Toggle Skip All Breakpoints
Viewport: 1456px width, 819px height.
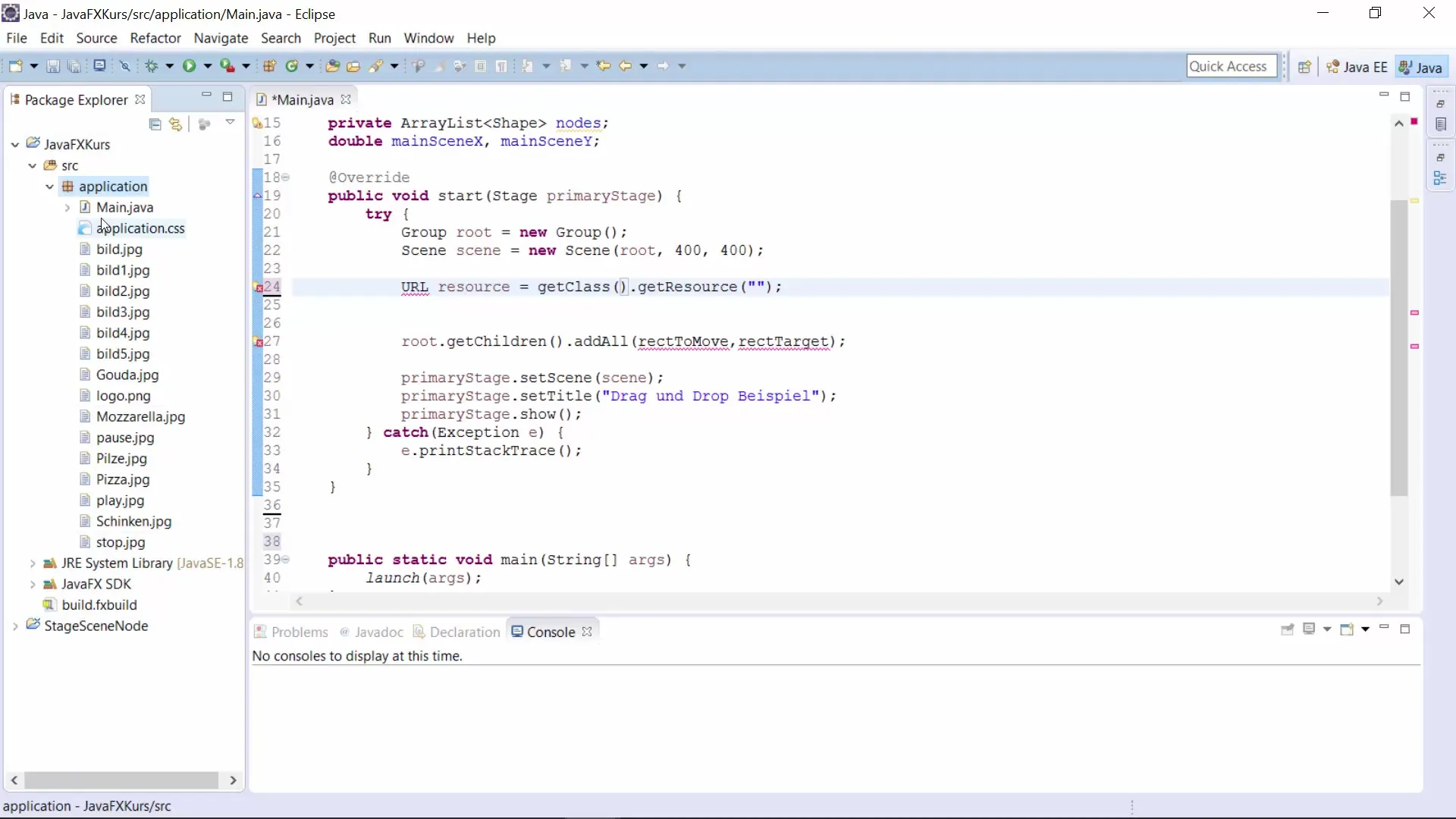[125, 66]
